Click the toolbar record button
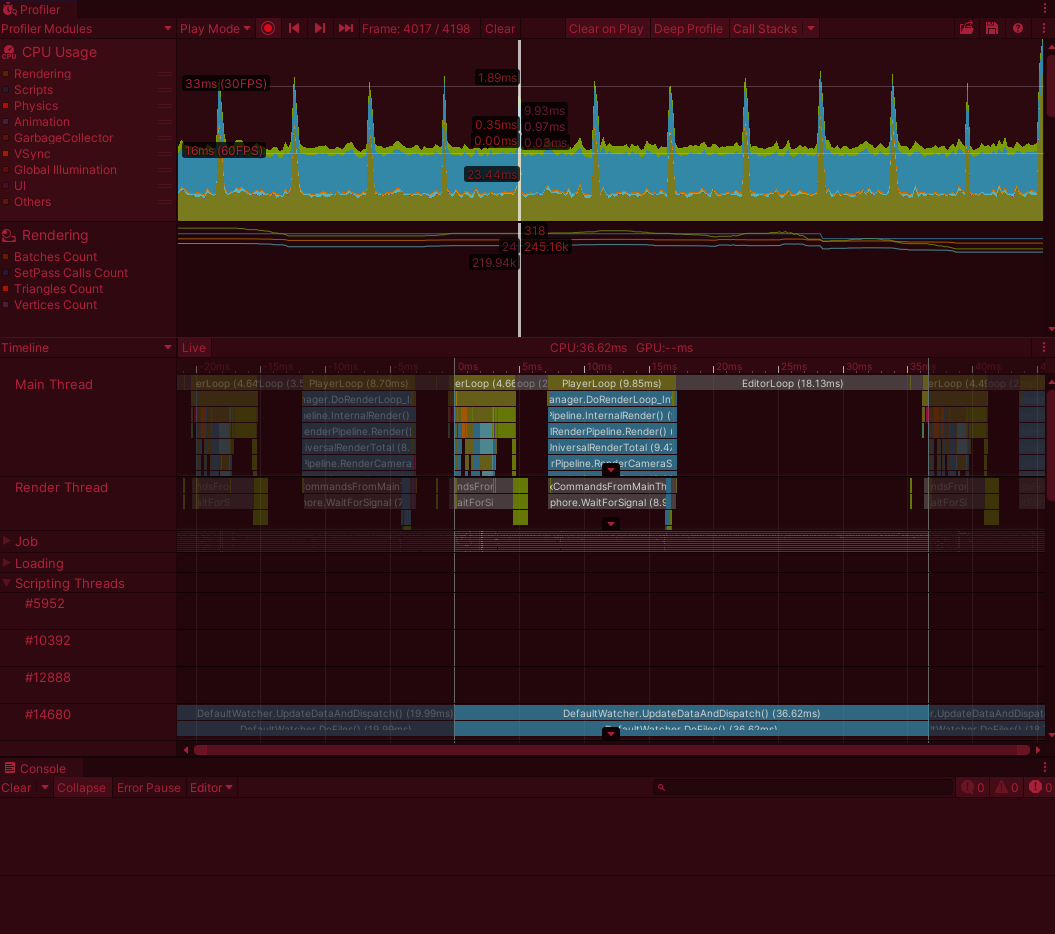Viewport: 1055px width, 934px height. [x=268, y=28]
